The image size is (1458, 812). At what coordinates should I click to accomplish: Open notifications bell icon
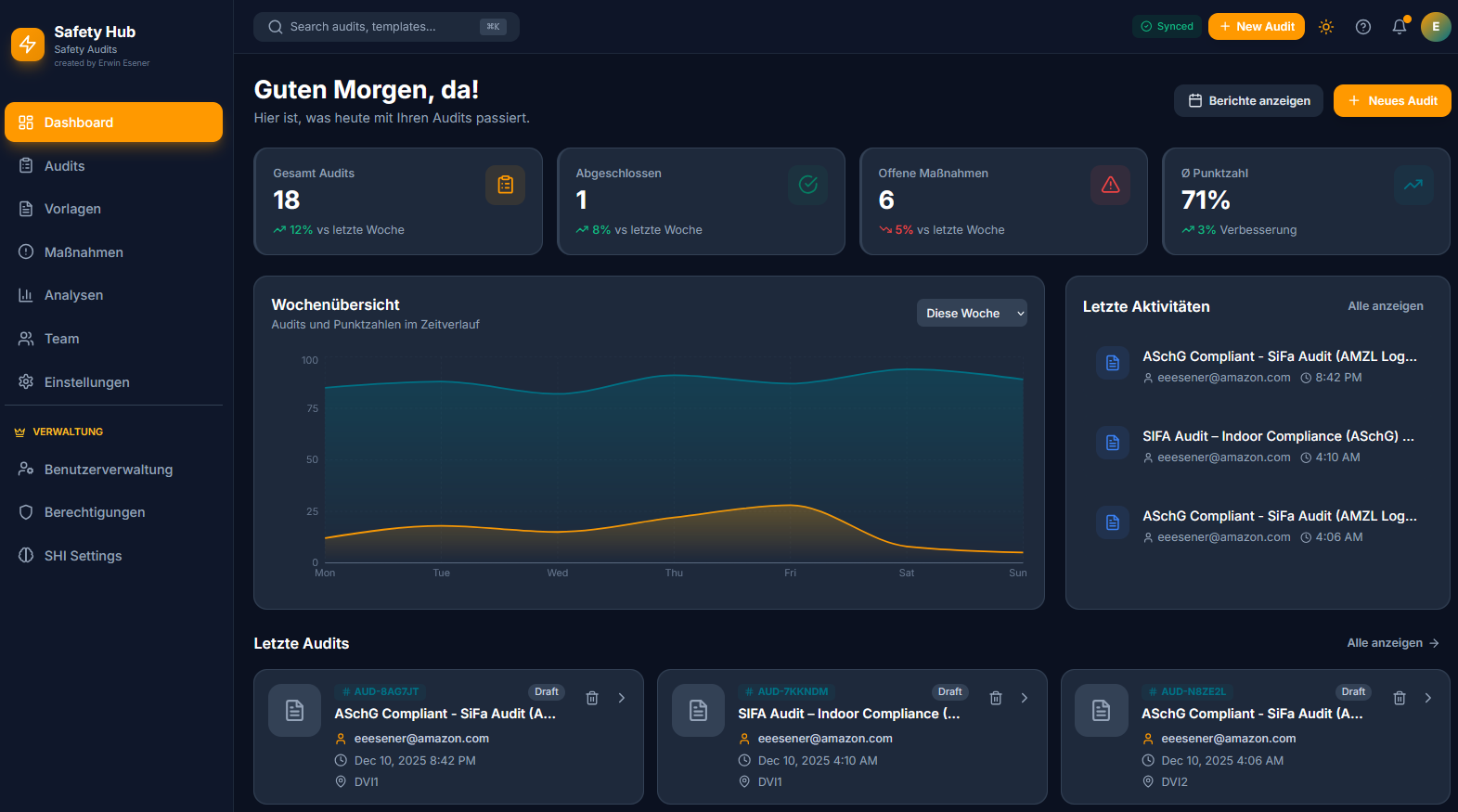click(x=1399, y=27)
